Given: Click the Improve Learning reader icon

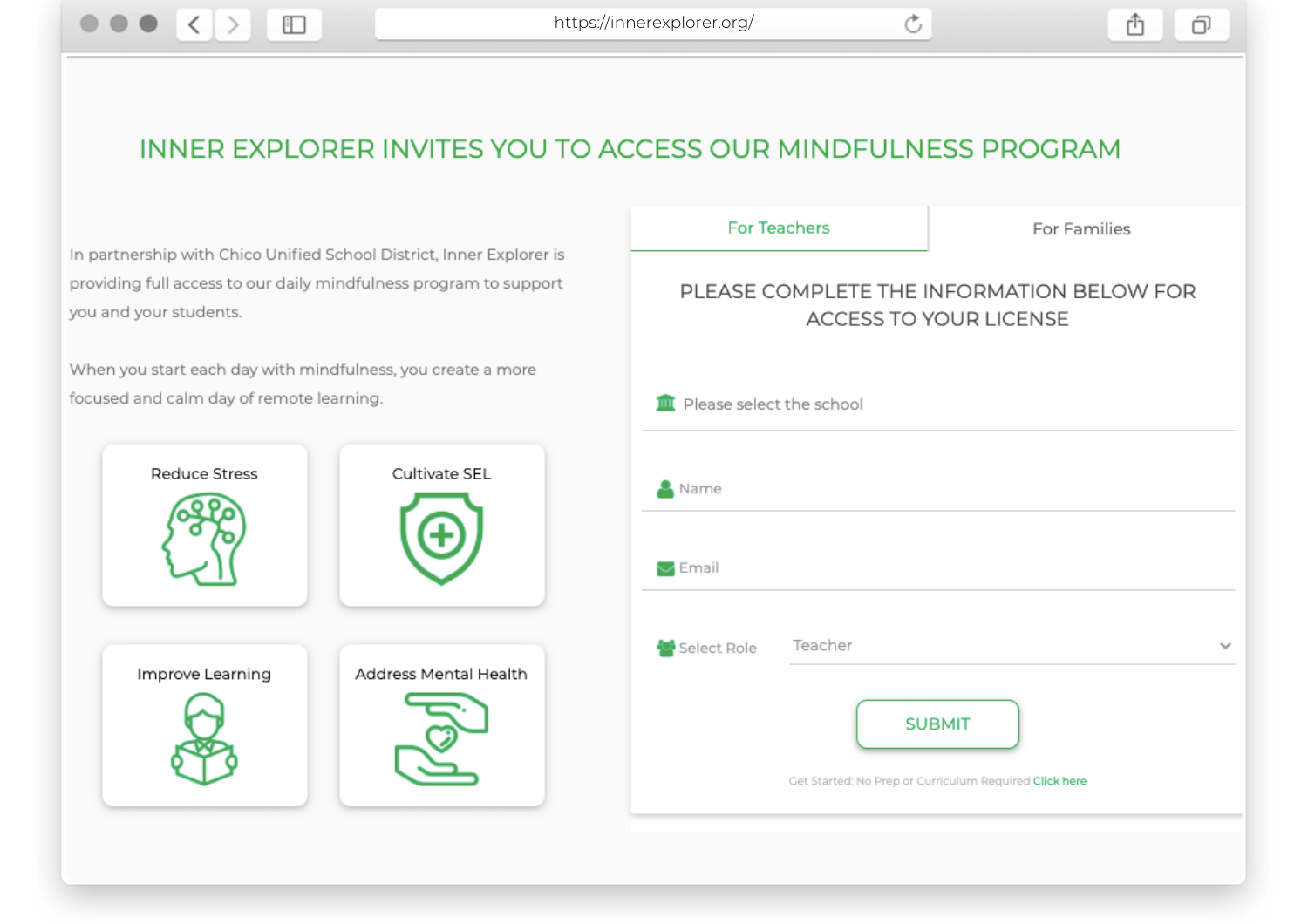Looking at the screenshot, I should coord(204,739).
